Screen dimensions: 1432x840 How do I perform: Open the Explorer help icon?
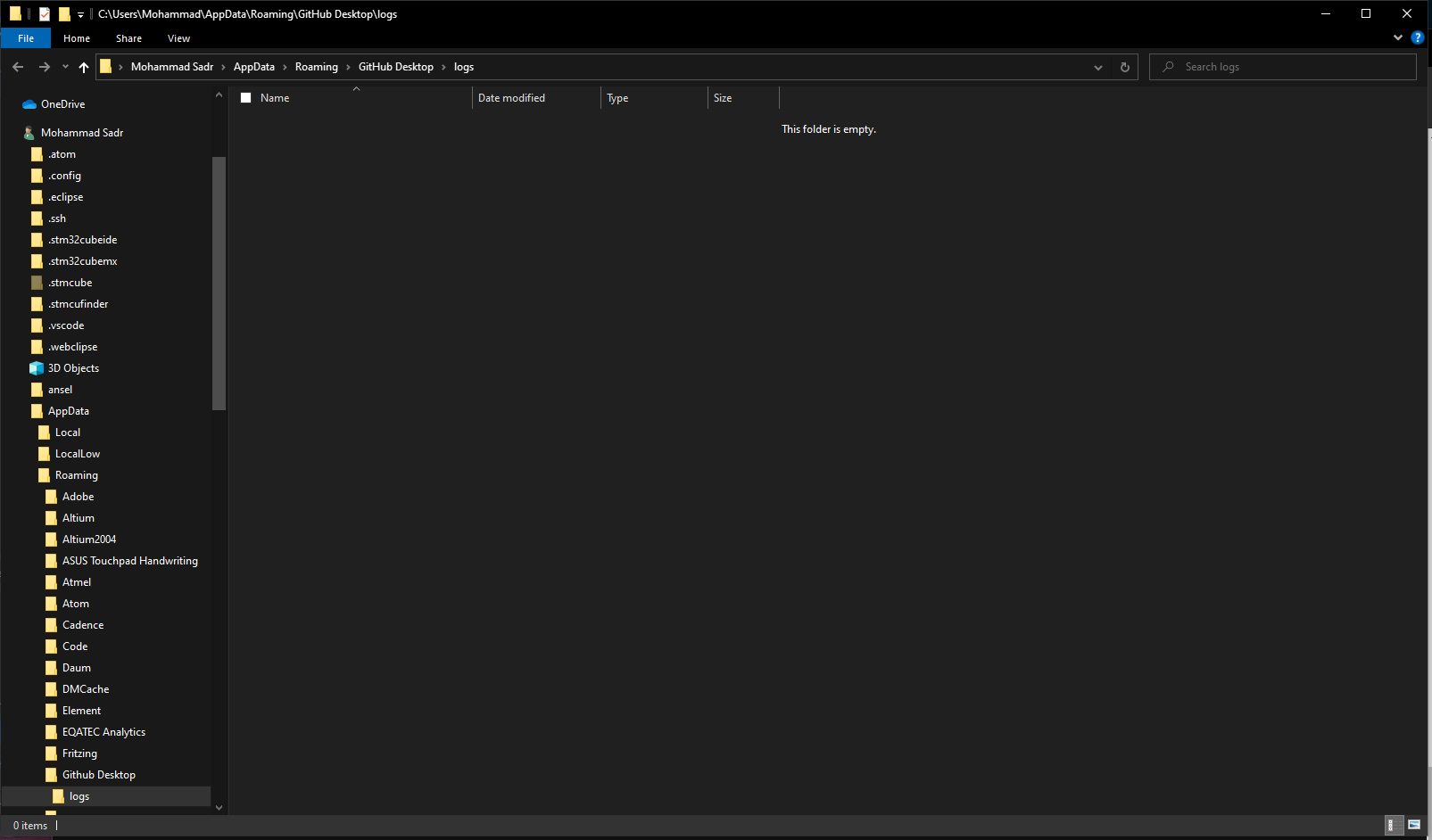click(1417, 37)
